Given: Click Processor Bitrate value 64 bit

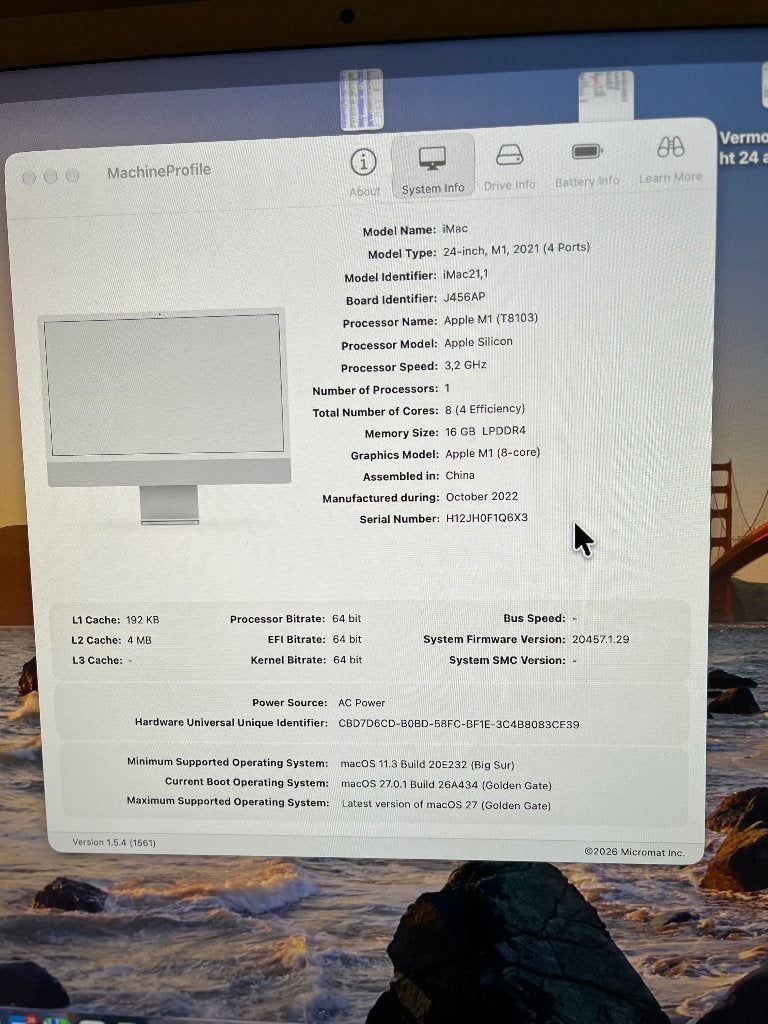Looking at the screenshot, I should (x=346, y=618).
